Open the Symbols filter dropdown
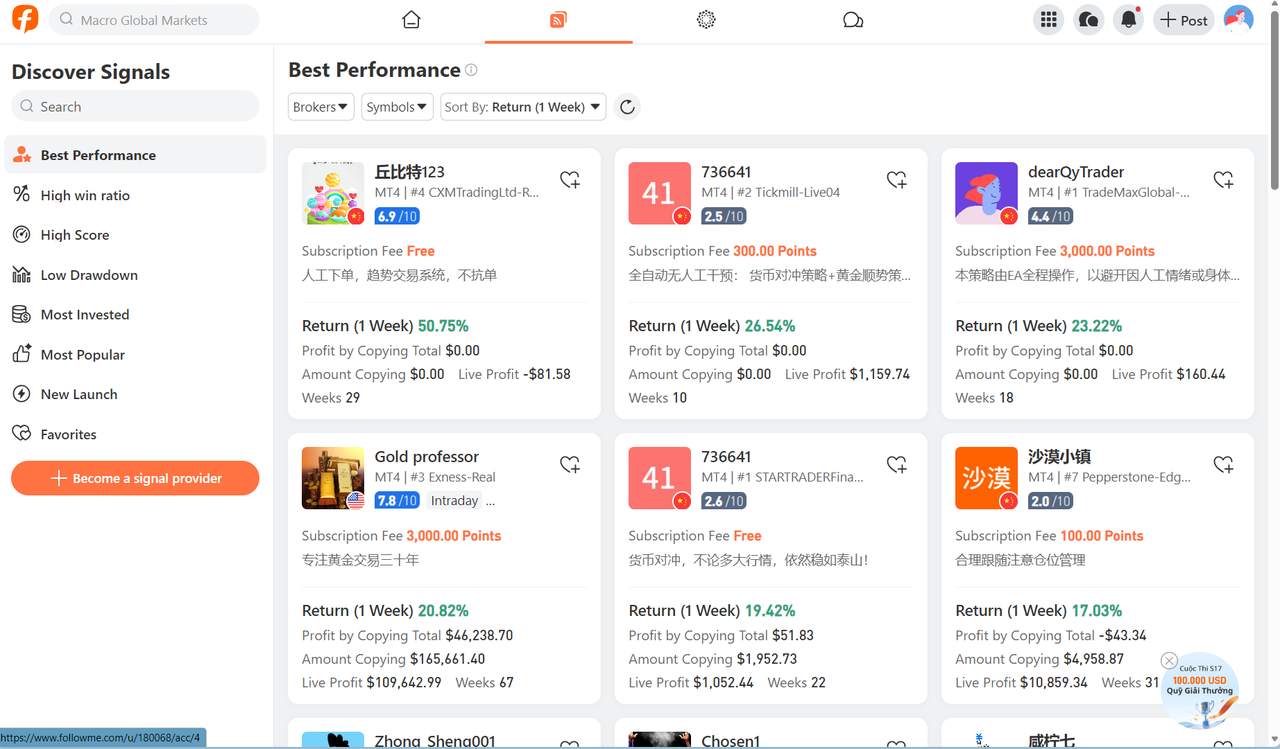 pyautogui.click(x=396, y=106)
